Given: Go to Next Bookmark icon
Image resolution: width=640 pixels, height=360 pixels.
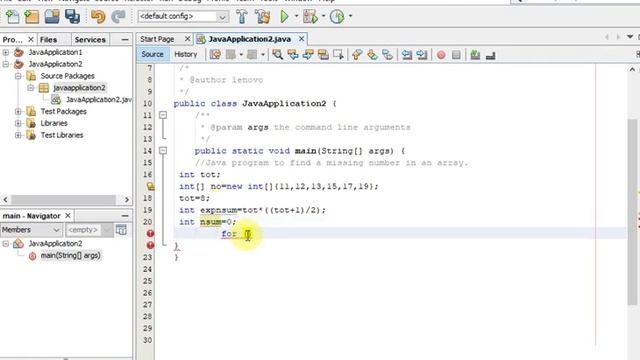Looking at the screenshot, I should (x=372, y=55).
